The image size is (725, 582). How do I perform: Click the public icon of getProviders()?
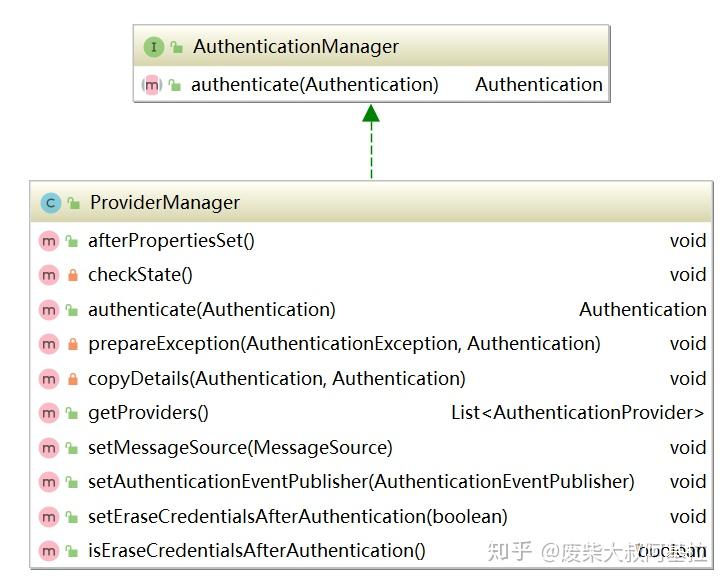pos(71,413)
